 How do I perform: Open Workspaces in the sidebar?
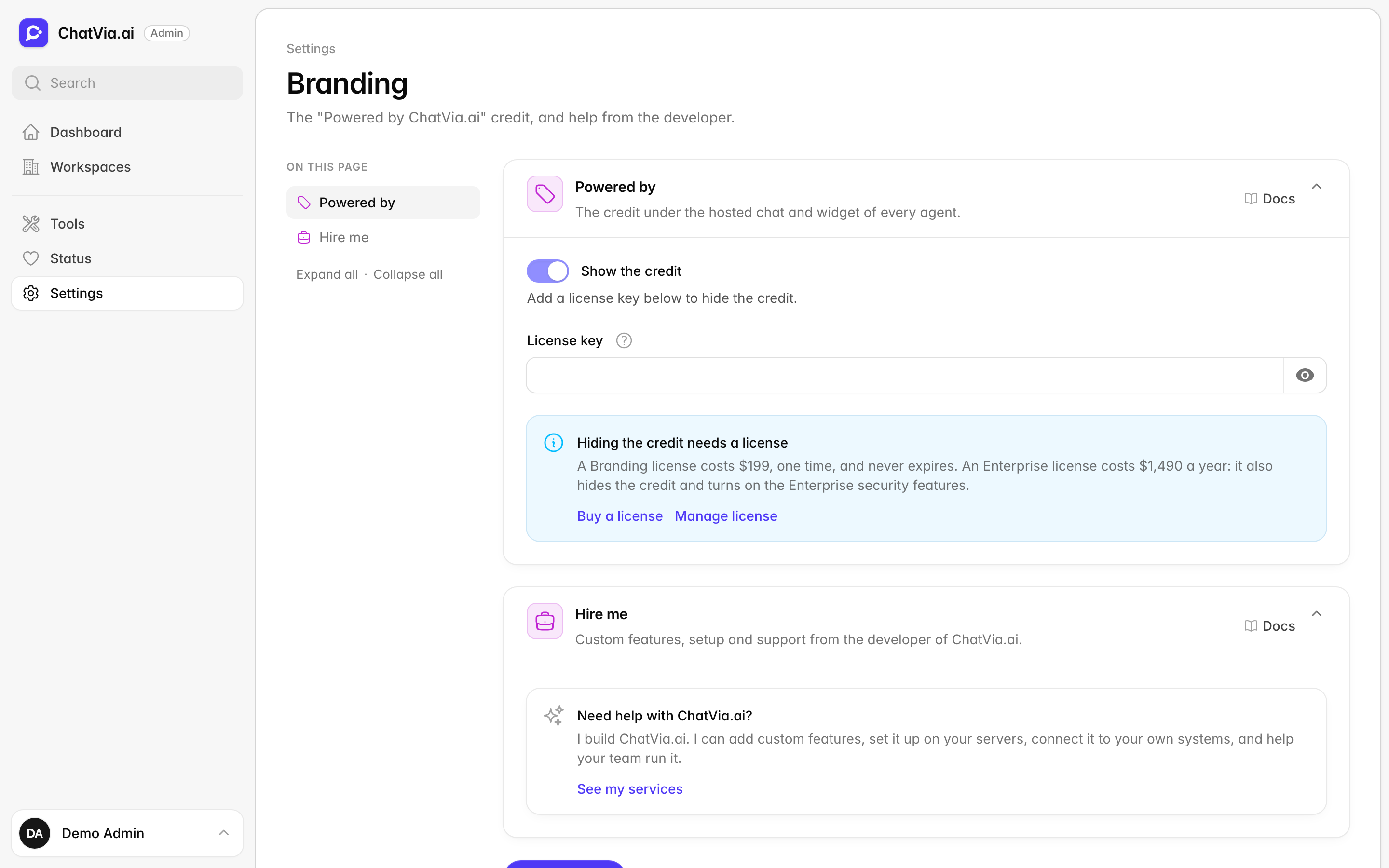127,166
